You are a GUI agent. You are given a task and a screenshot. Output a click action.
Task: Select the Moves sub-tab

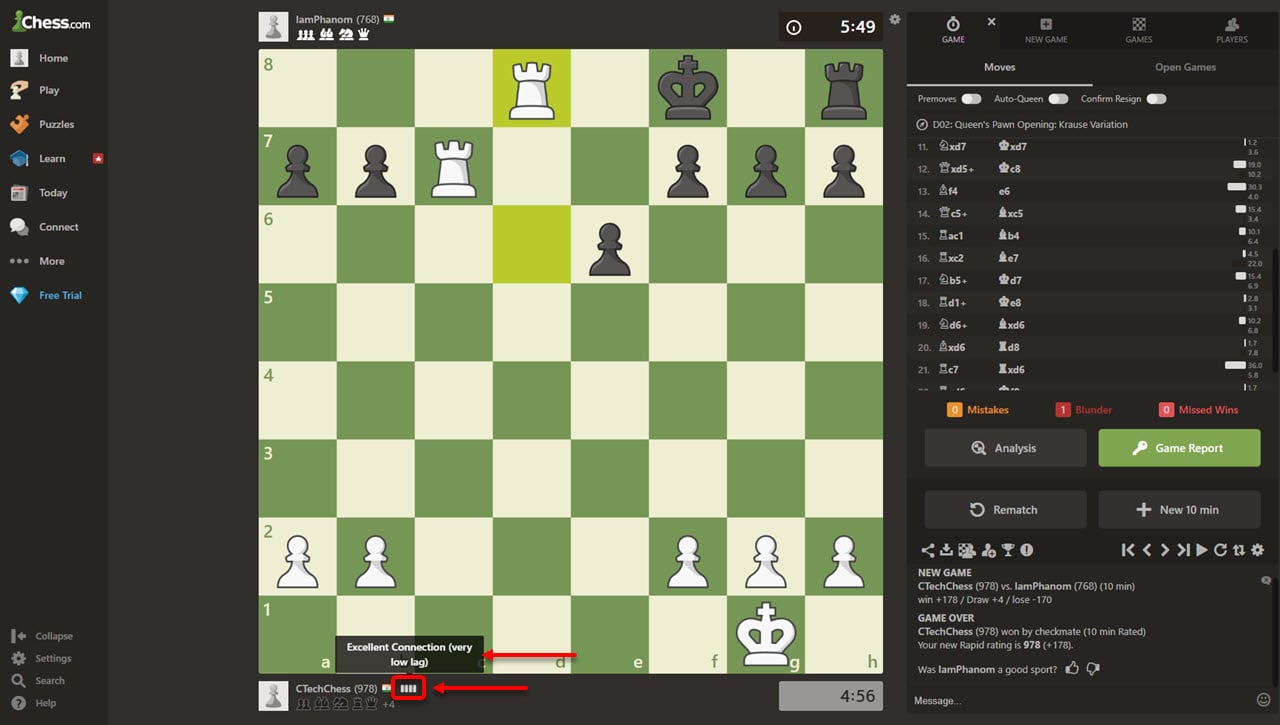click(x=1000, y=67)
